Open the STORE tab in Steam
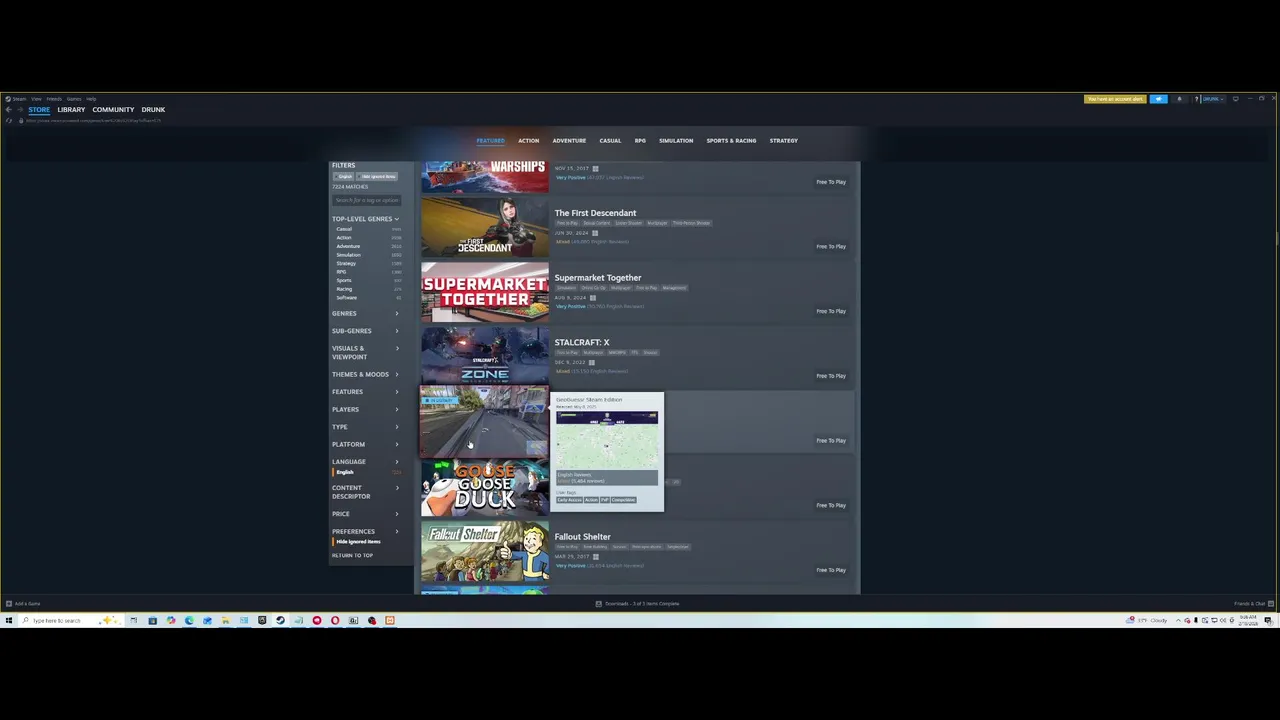 point(39,109)
